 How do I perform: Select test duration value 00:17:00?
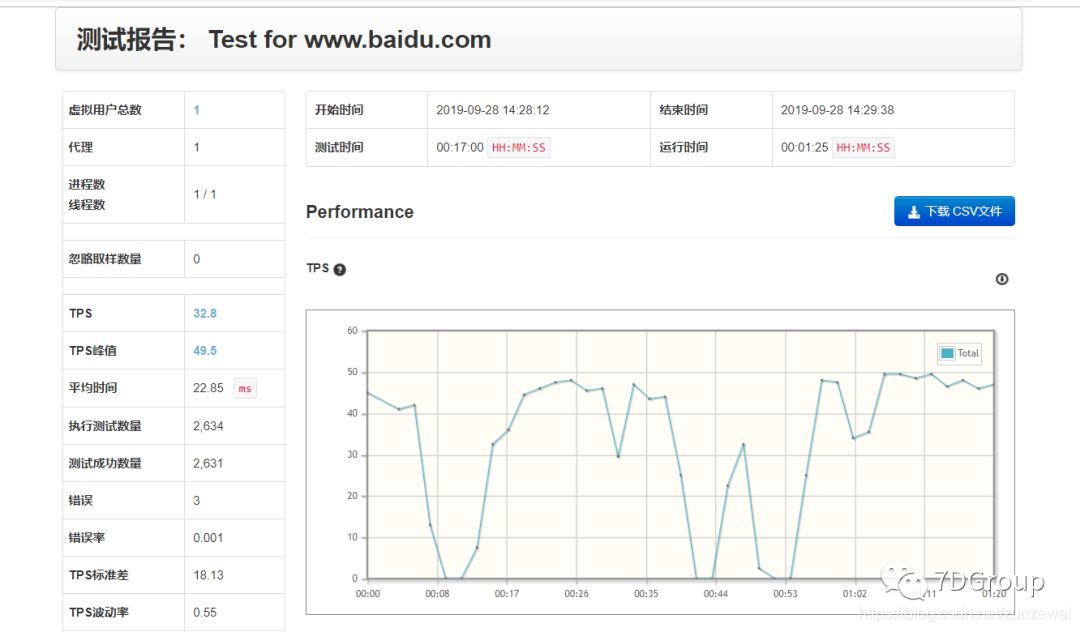(x=459, y=147)
